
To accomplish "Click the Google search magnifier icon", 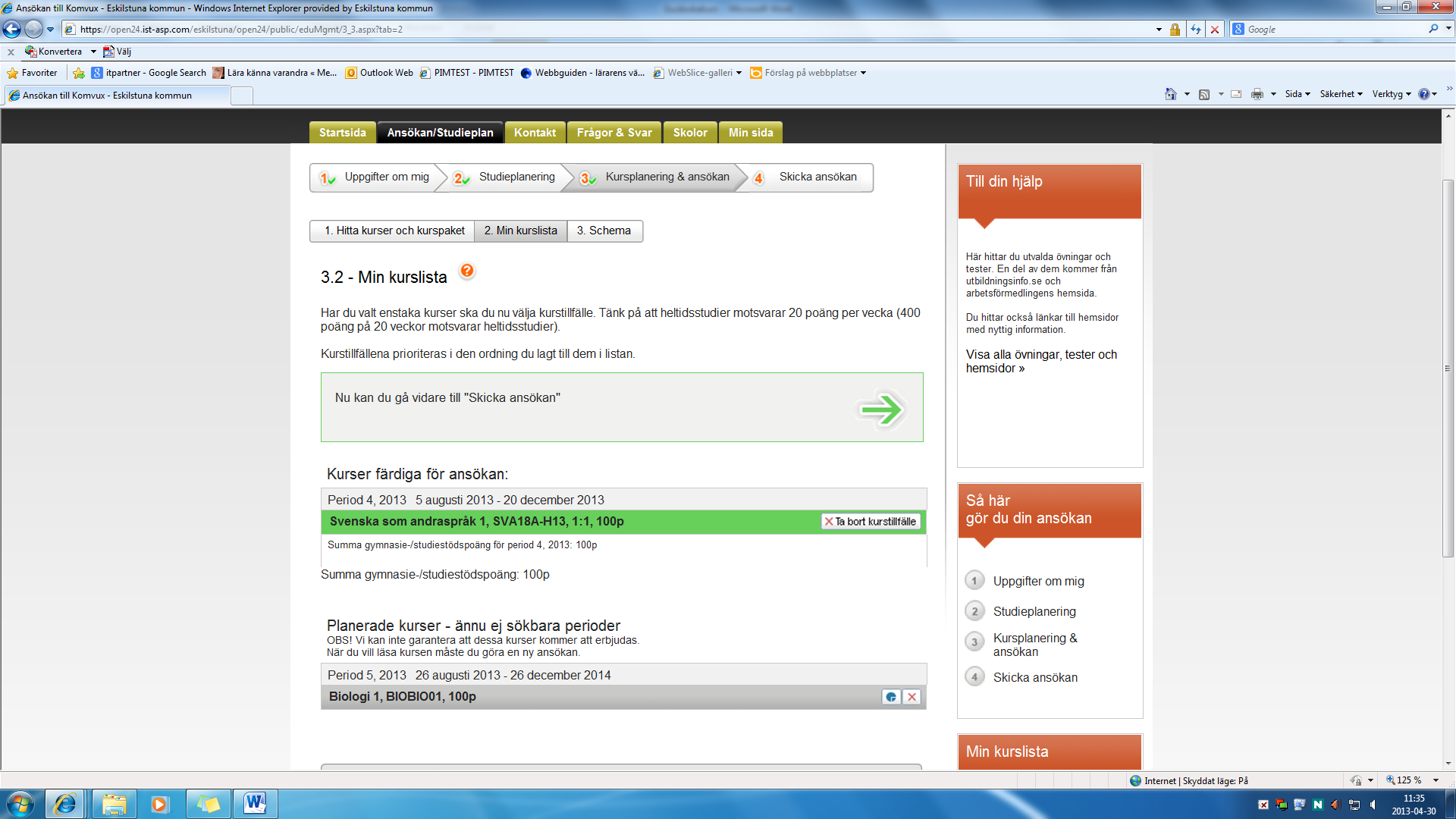I will click(1433, 29).
